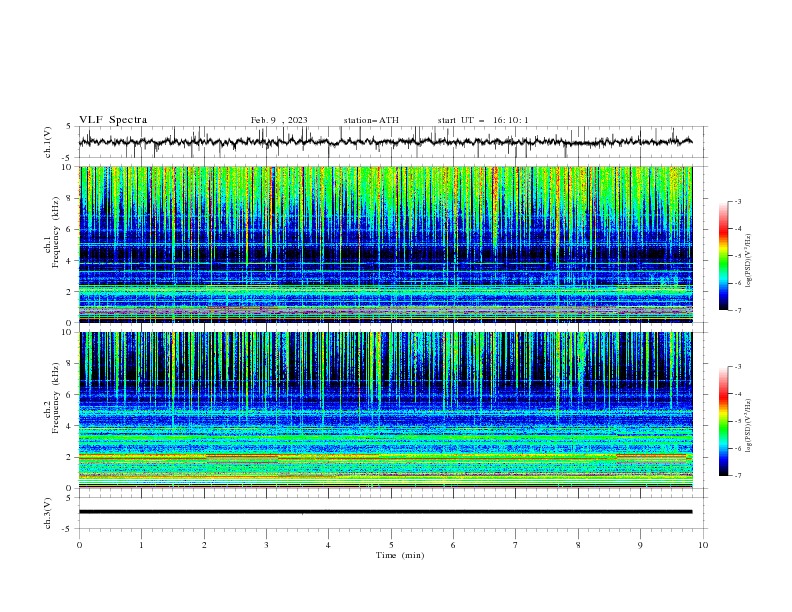Viewport: 792px width, 612px height.
Task: Click the time axis tick label "1"
Action: [141, 545]
